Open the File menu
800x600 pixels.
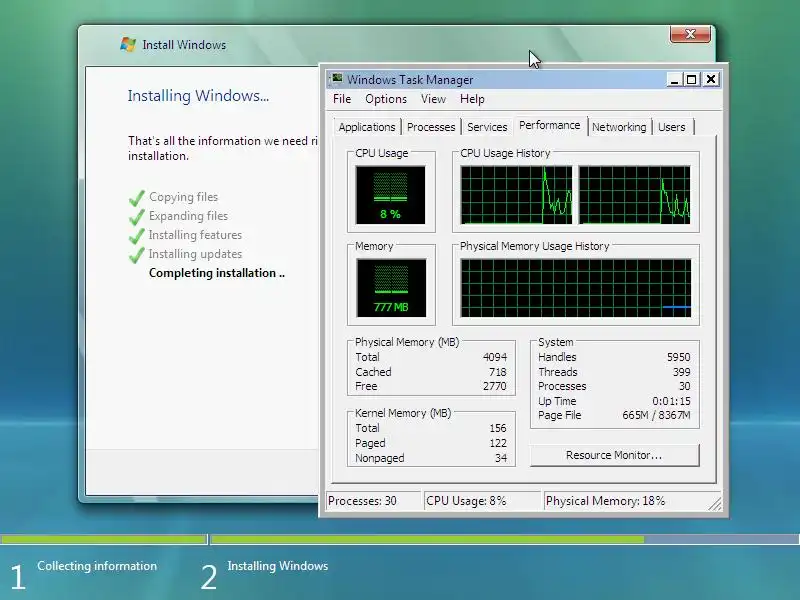[342, 99]
